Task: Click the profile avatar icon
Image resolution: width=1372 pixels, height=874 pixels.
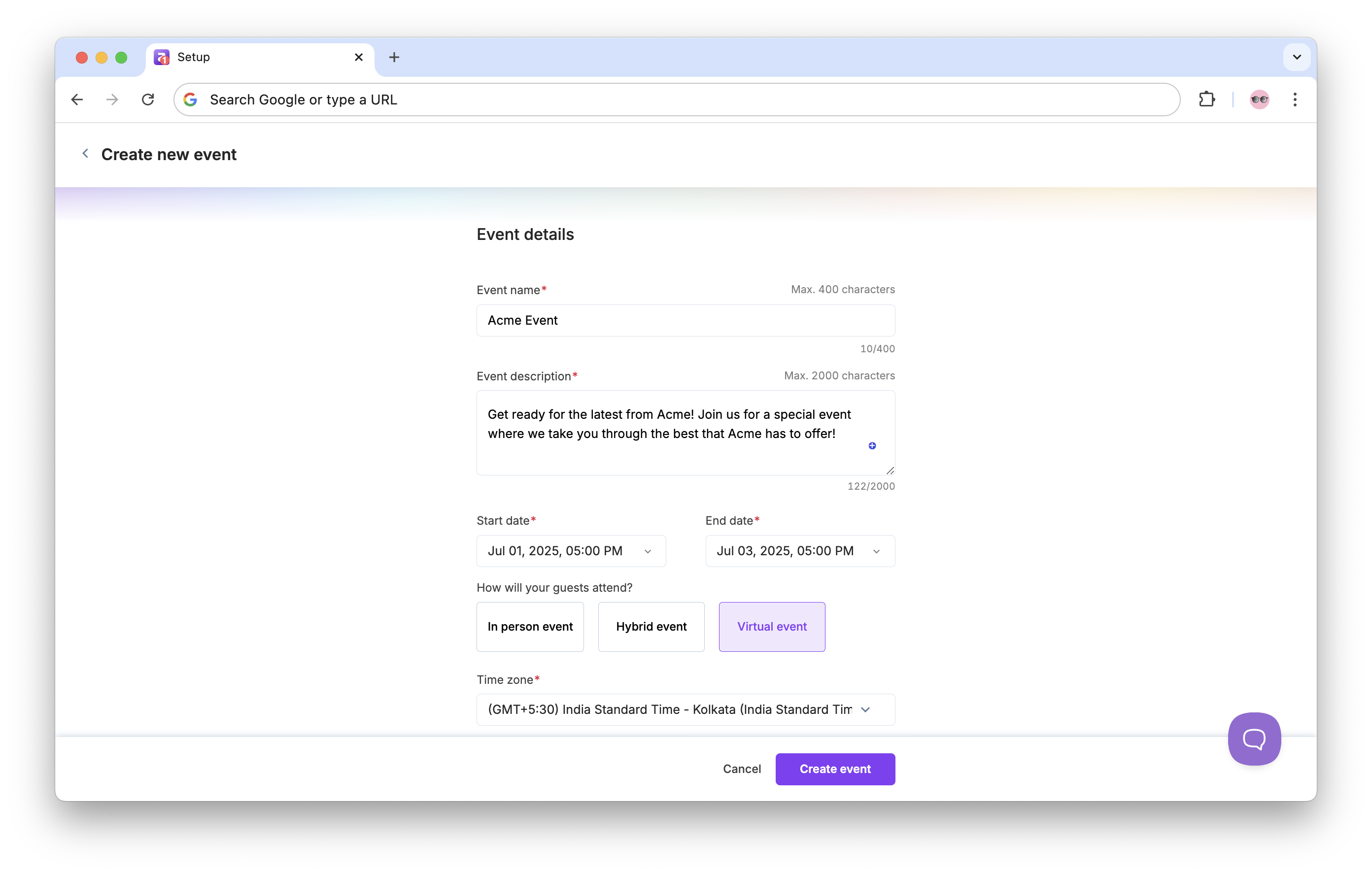Action: [x=1259, y=100]
